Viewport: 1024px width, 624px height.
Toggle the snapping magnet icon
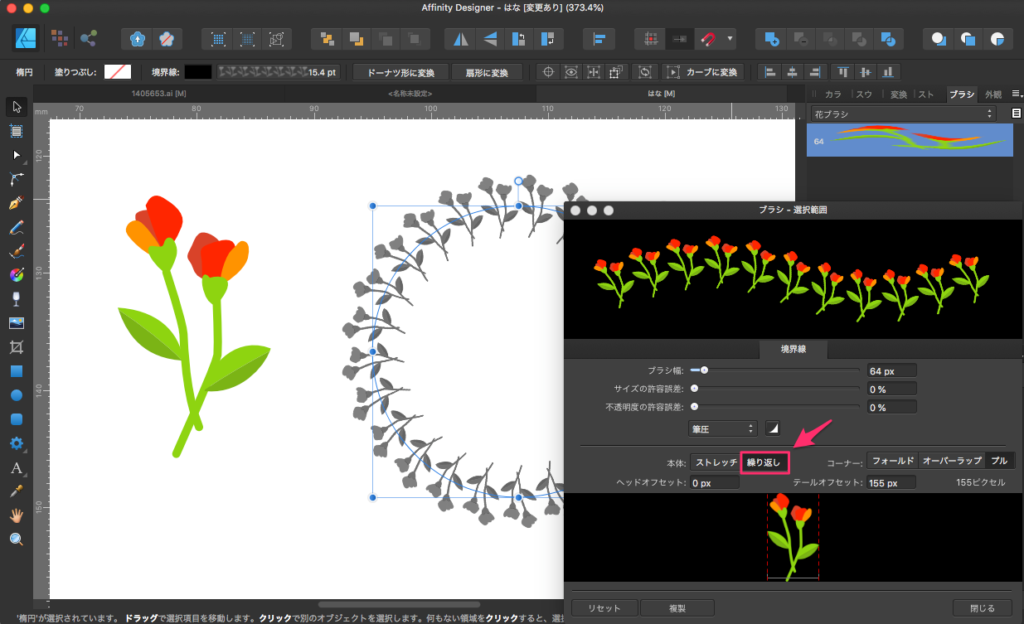[708, 39]
